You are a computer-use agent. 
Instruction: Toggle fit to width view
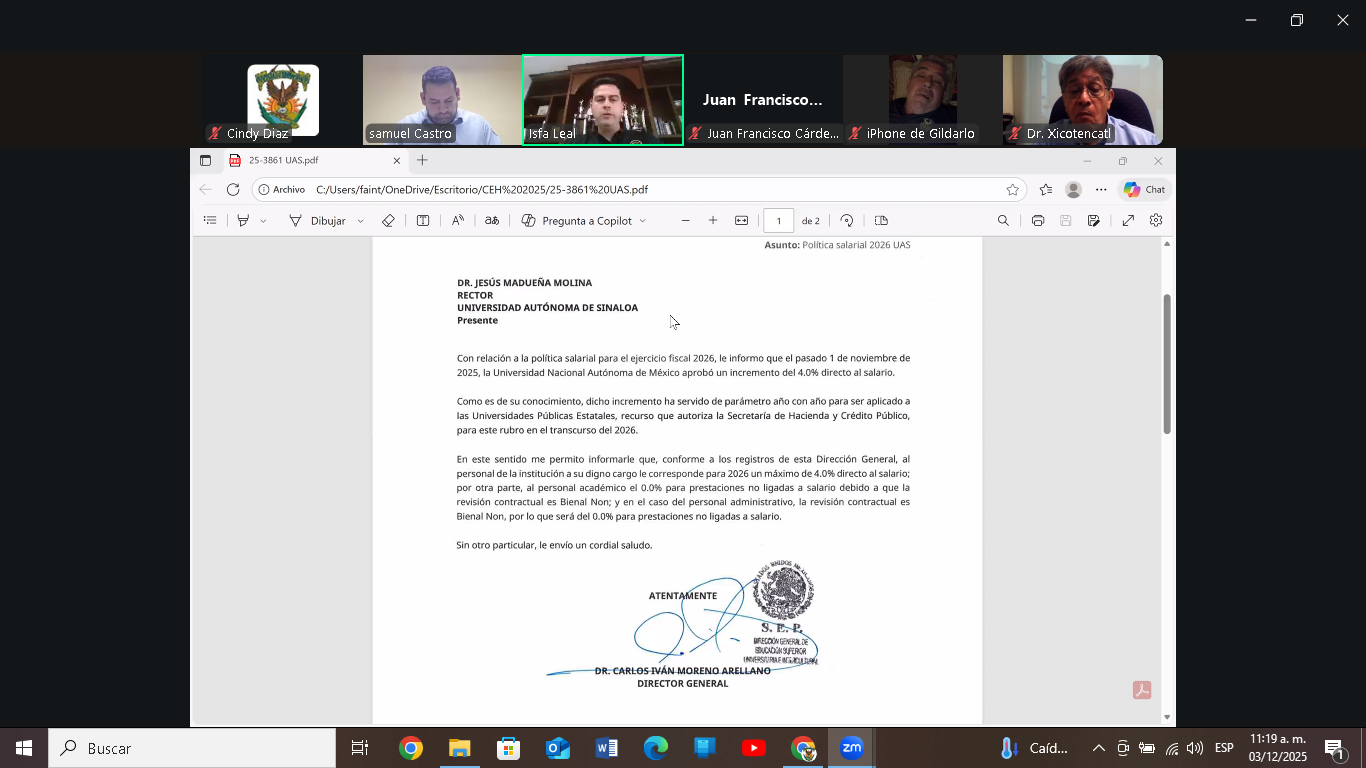741,221
